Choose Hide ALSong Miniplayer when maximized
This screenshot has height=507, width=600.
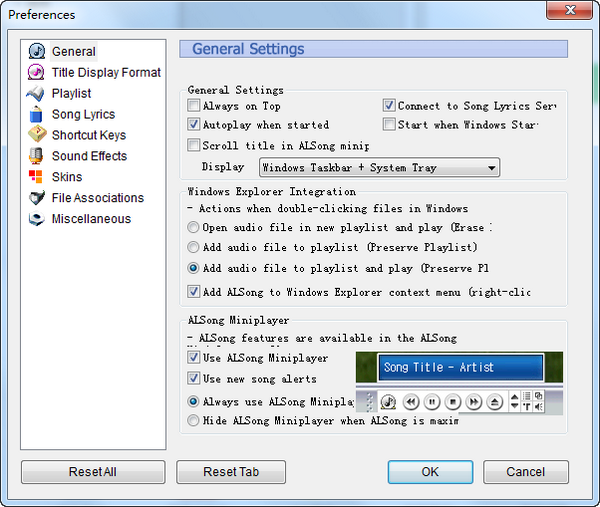[194, 421]
